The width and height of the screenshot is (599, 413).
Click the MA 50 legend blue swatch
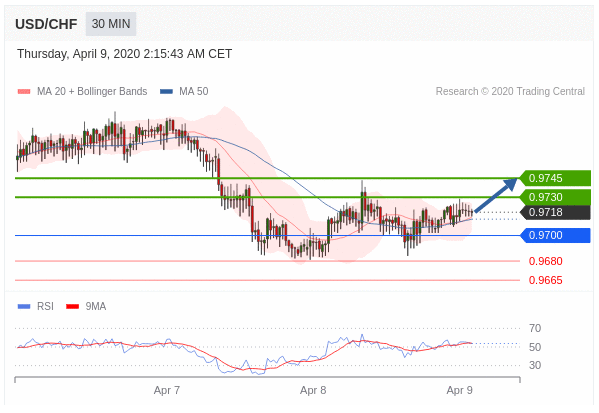click(x=167, y=92)
